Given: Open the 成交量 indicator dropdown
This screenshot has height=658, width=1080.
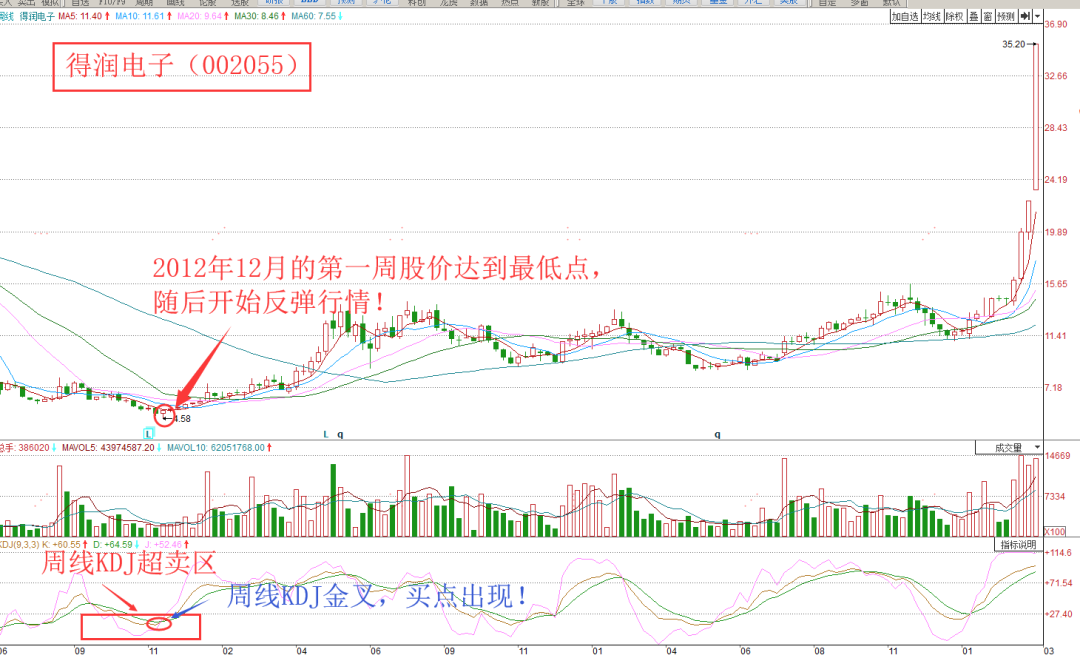Looking at the screenshot, I should [x=1009, y=448].
